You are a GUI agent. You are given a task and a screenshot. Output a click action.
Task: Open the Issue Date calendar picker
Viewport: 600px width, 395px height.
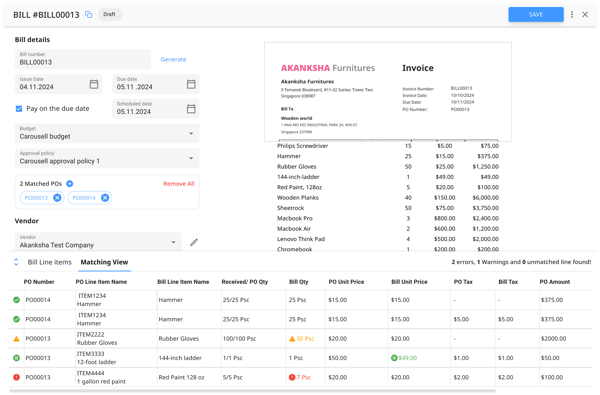94,84
